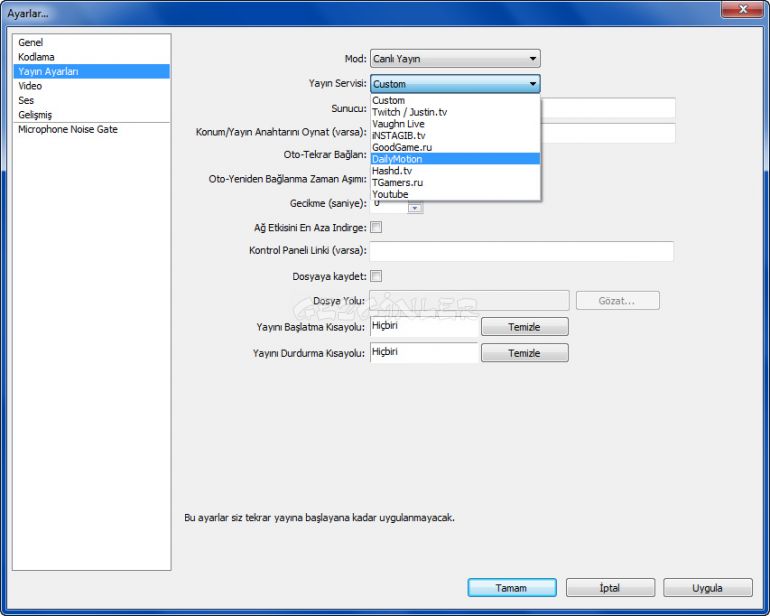
Task: Click the Tamam button
Action: tap(512, 588)
